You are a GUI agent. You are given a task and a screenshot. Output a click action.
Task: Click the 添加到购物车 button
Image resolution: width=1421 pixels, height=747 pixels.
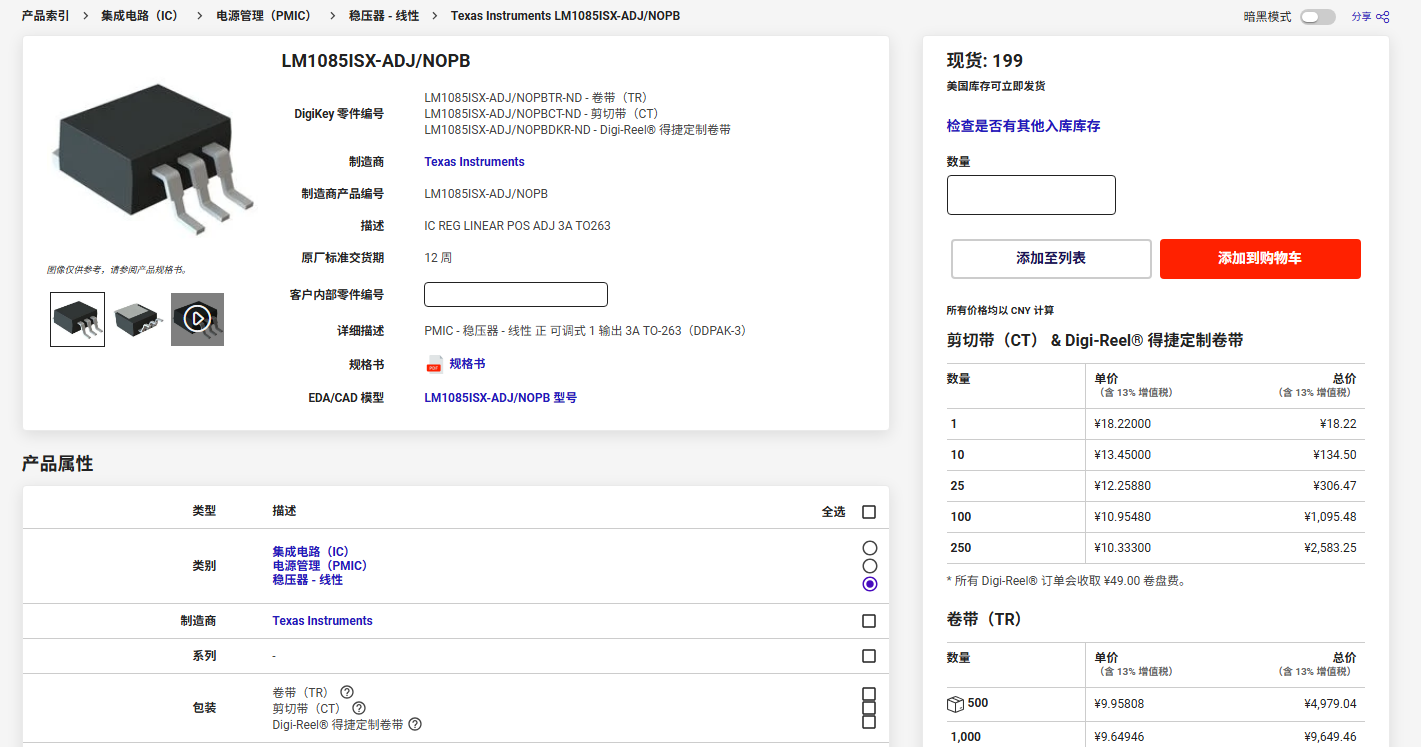1259,259
